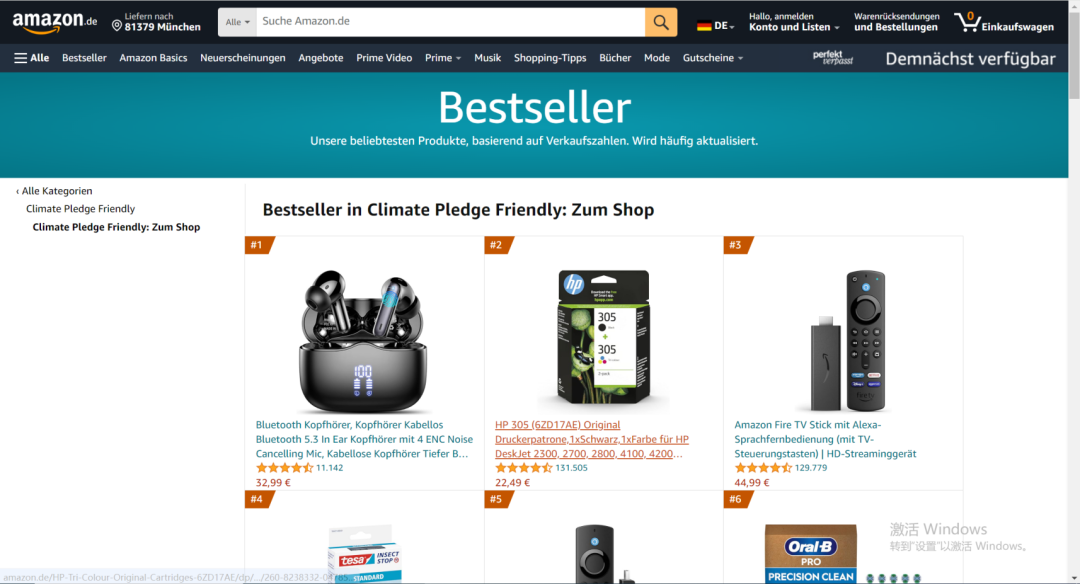Screen dimensions: 1080x584
Task: Go back to Alle Kategorien
Action: pos(54,191)
